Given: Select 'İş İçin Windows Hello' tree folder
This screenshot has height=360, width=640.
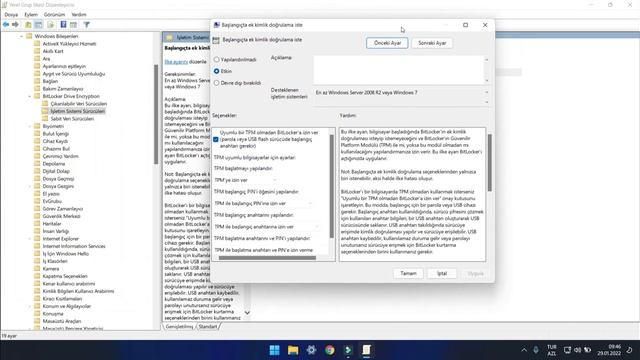Looking at the screenshot, I should click(x=65, y=254).
